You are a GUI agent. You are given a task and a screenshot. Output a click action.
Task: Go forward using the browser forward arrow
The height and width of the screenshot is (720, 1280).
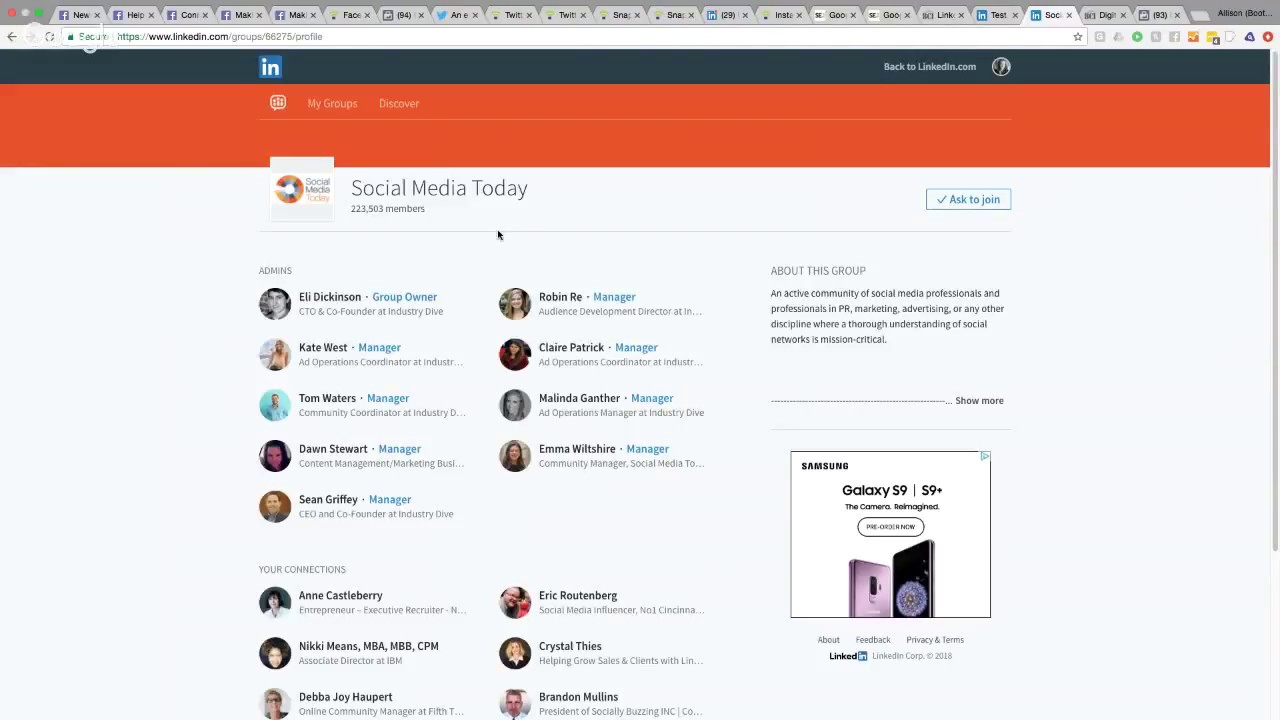tap(30, 37)
